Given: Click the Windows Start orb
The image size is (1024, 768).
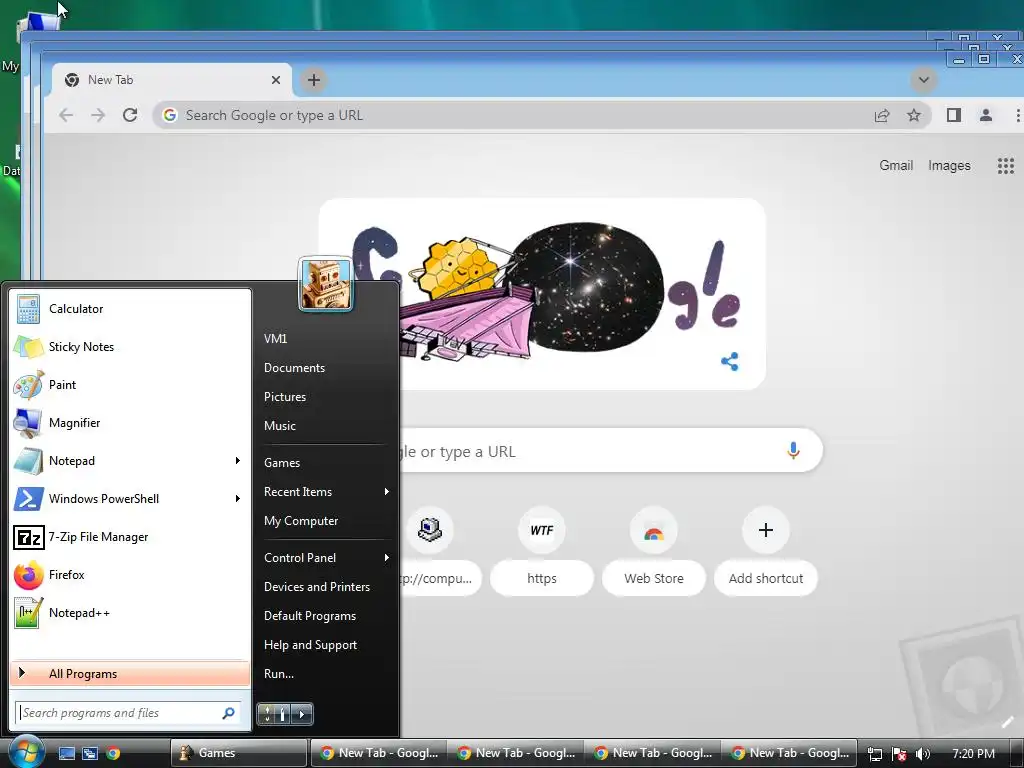Looking at the screenshot, I should 27,752.
